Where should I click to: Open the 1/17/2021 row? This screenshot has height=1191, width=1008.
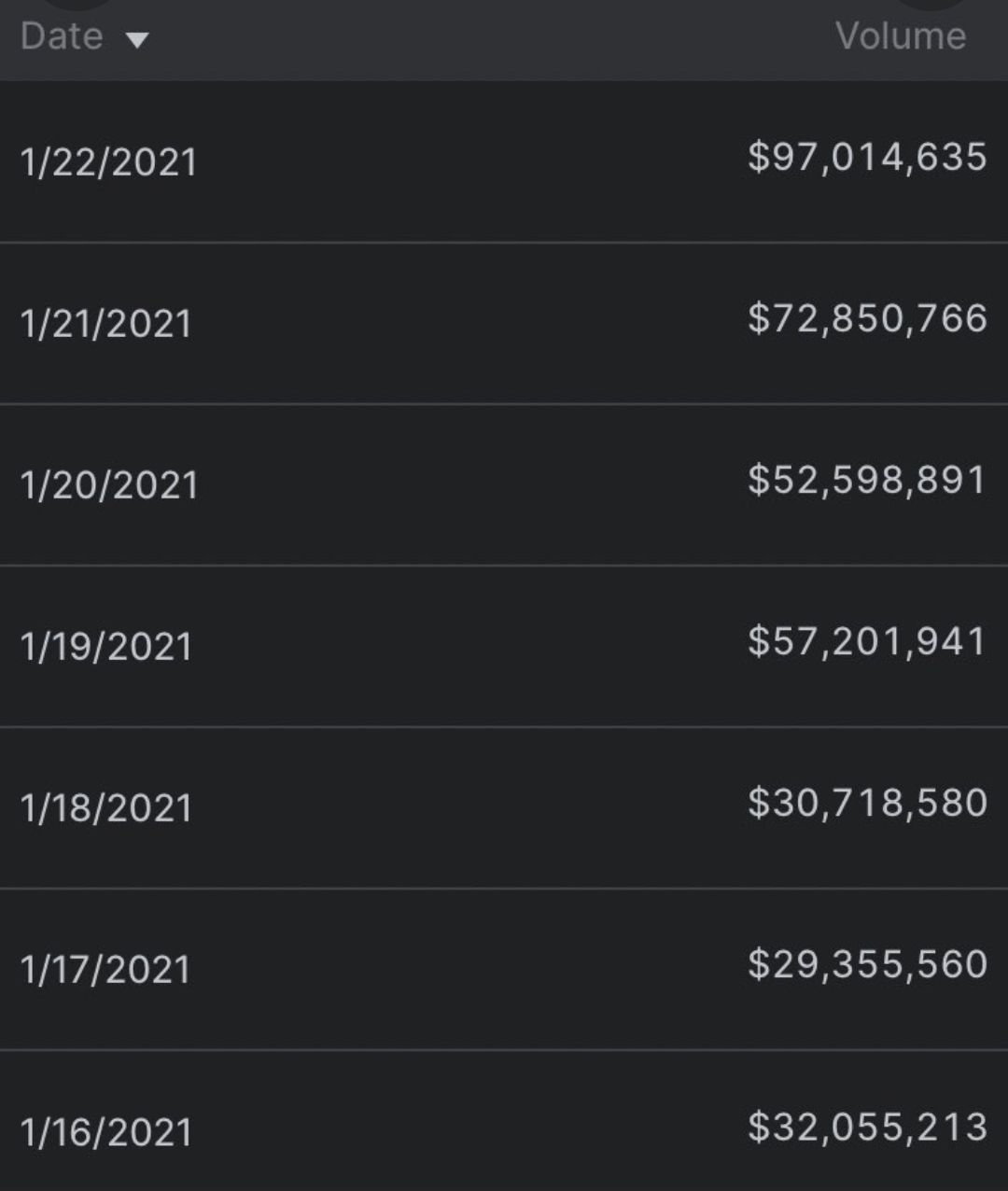tap(504, 969)
